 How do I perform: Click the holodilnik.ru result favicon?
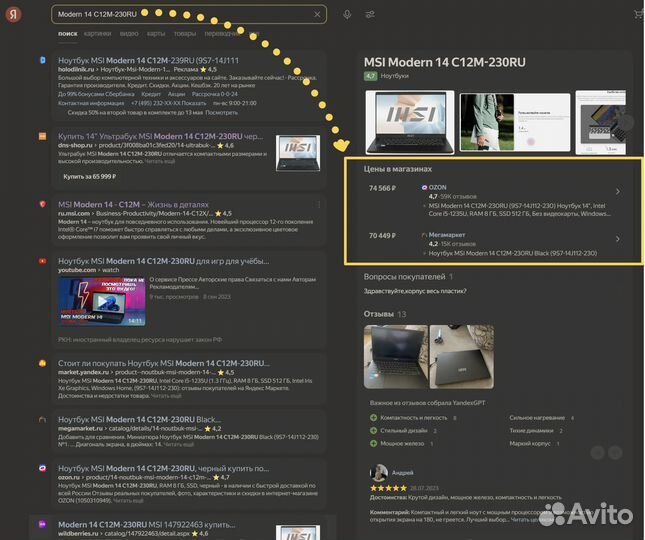tap(43, 60)
